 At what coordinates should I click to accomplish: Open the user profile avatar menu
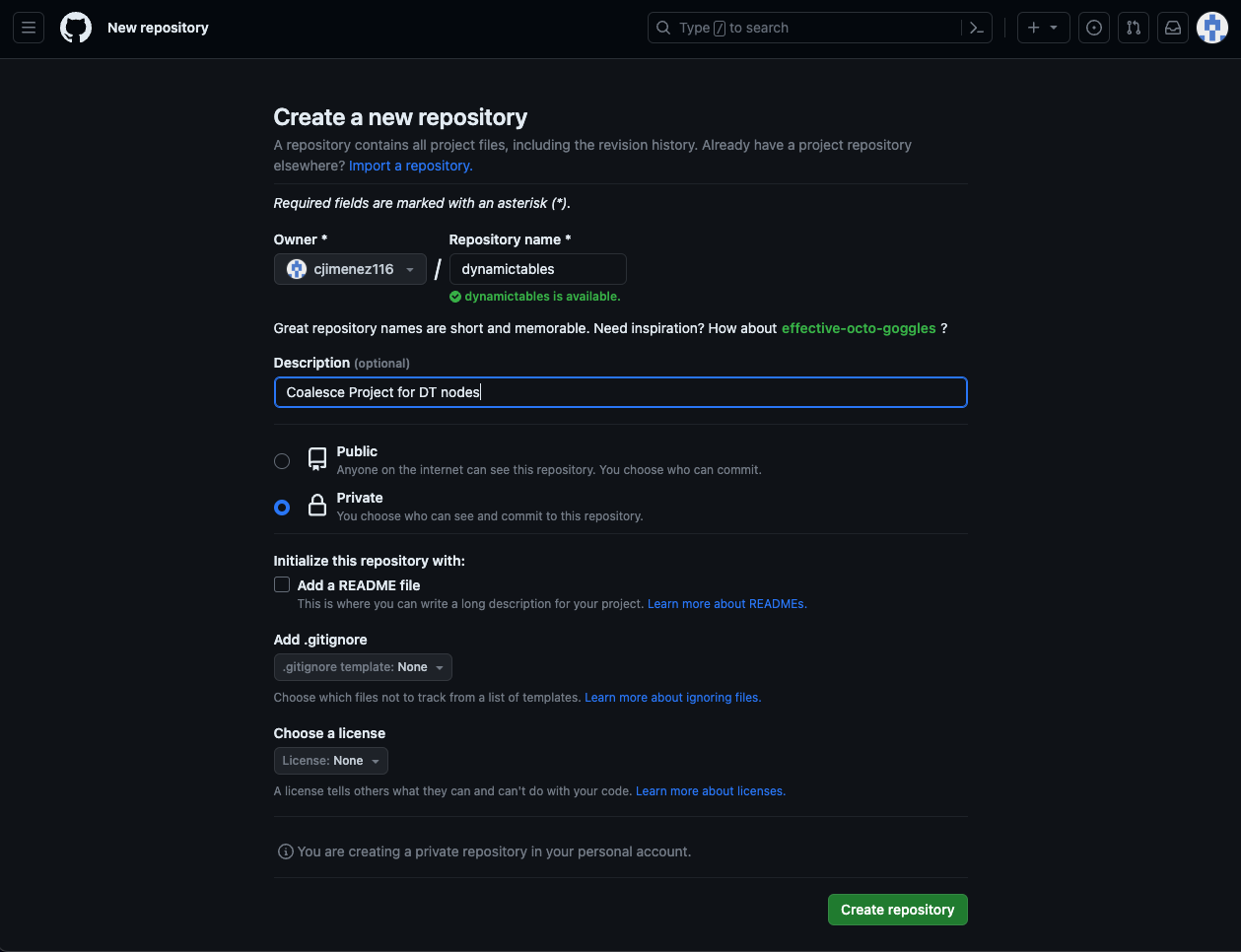tap(1212, 28)
